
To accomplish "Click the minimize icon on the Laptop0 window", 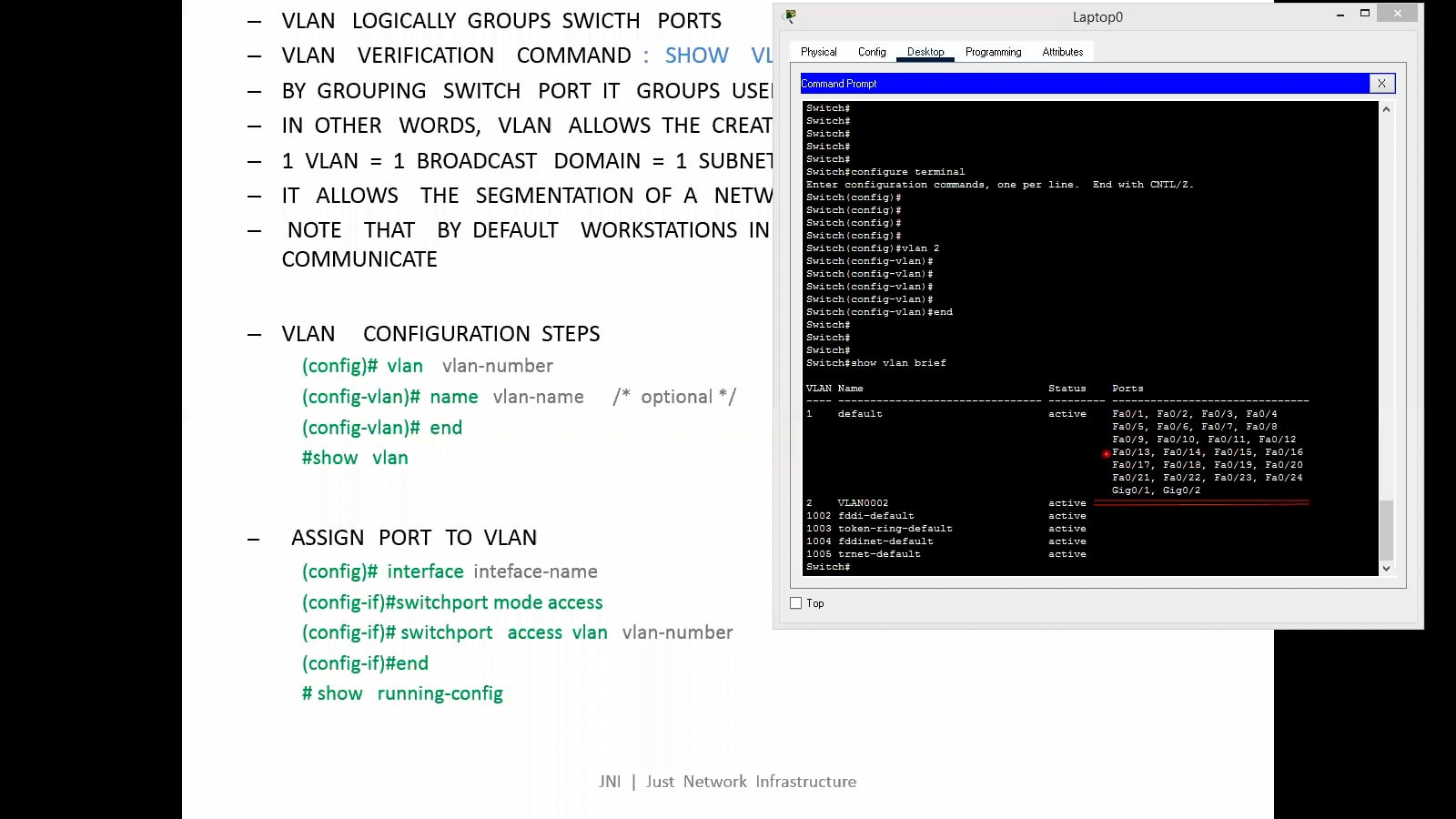I will click(1339, 15).
